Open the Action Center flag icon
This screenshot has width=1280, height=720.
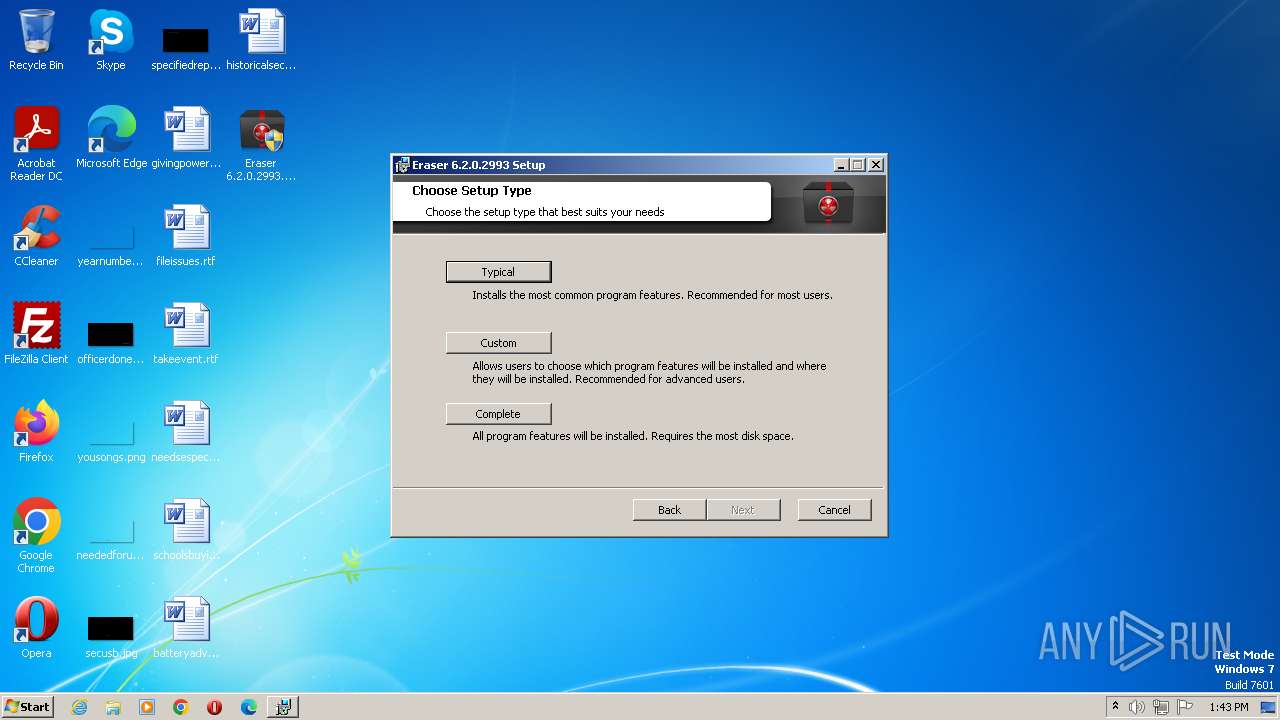click(1185, 707)
